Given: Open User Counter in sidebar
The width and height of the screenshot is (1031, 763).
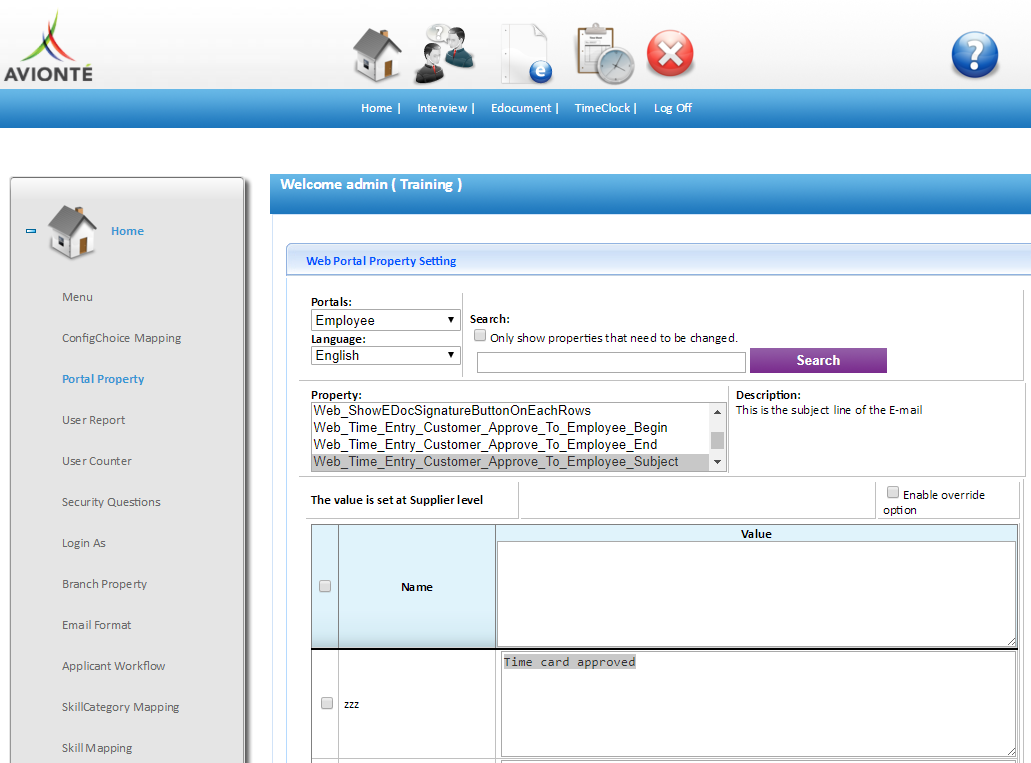Looking at the screenshot, I should point(97,461).
